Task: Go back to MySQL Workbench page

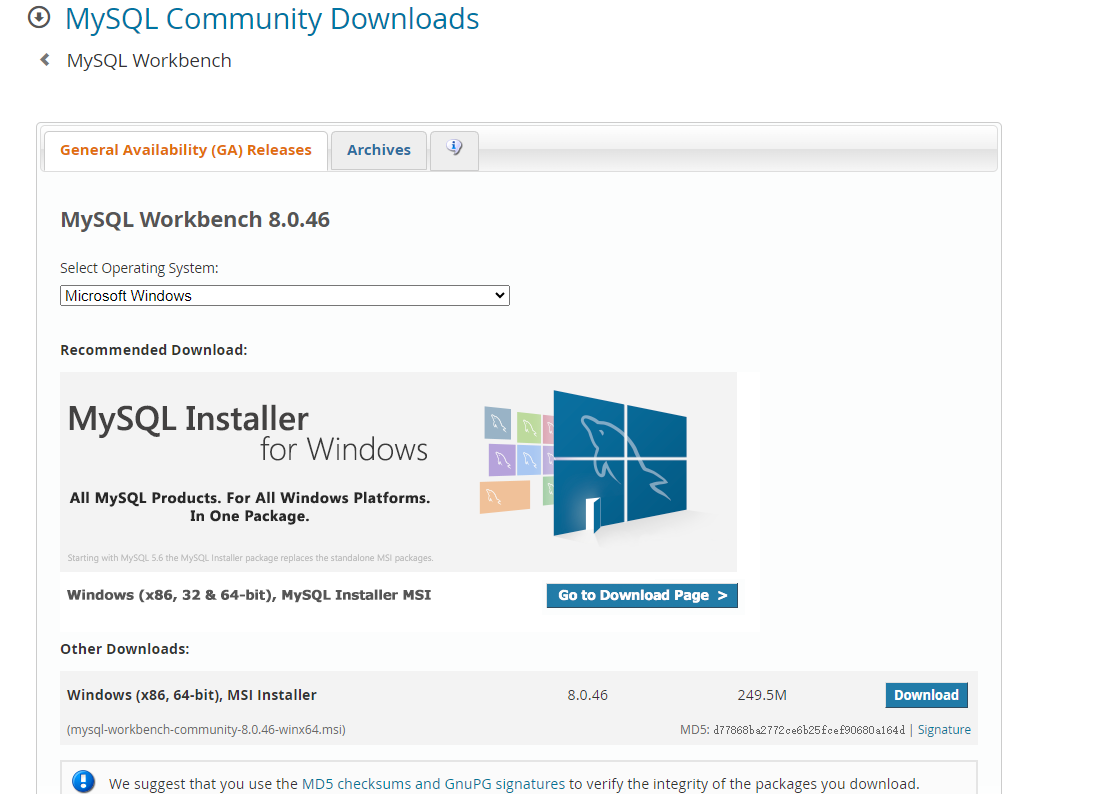Action: (x=149, y=61)
